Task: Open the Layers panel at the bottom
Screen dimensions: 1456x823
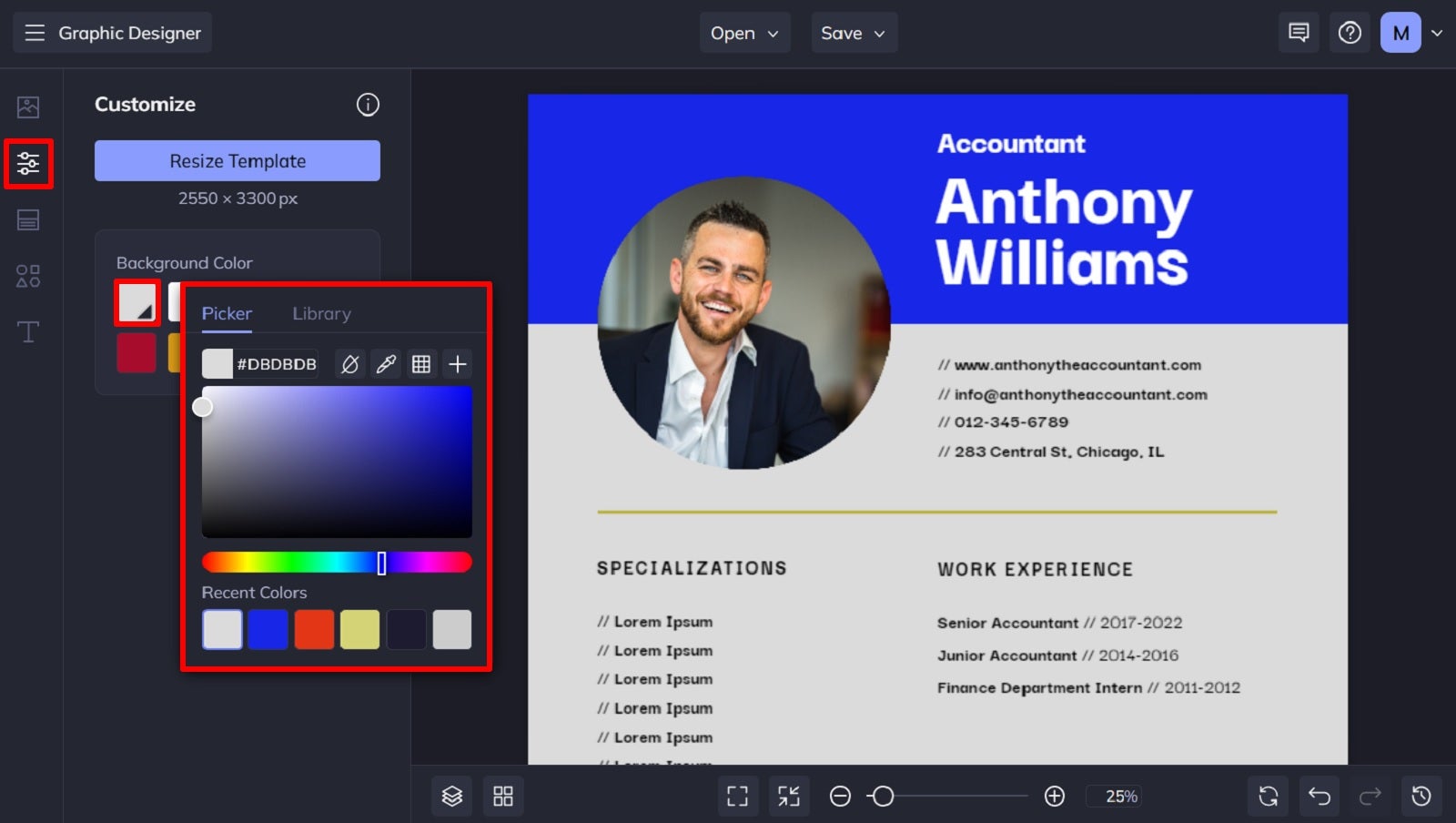Action: (451, 796)
